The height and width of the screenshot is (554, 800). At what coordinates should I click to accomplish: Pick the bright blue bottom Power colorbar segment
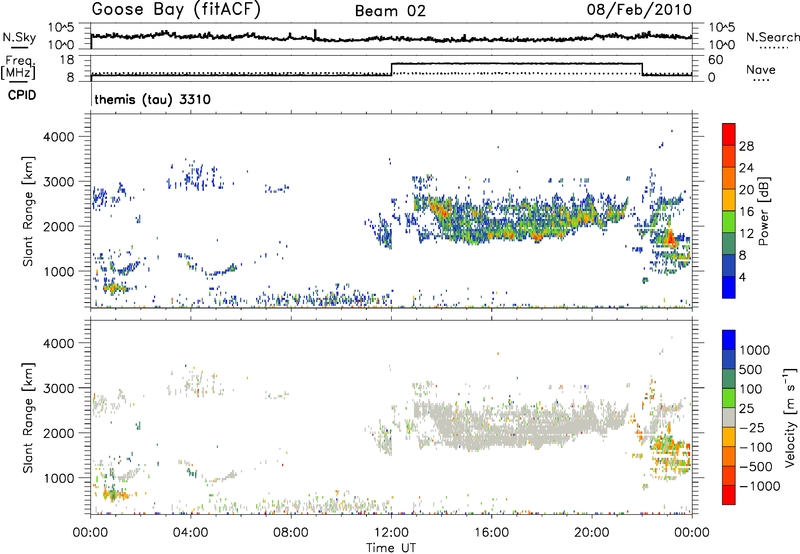tap(729, 287)
